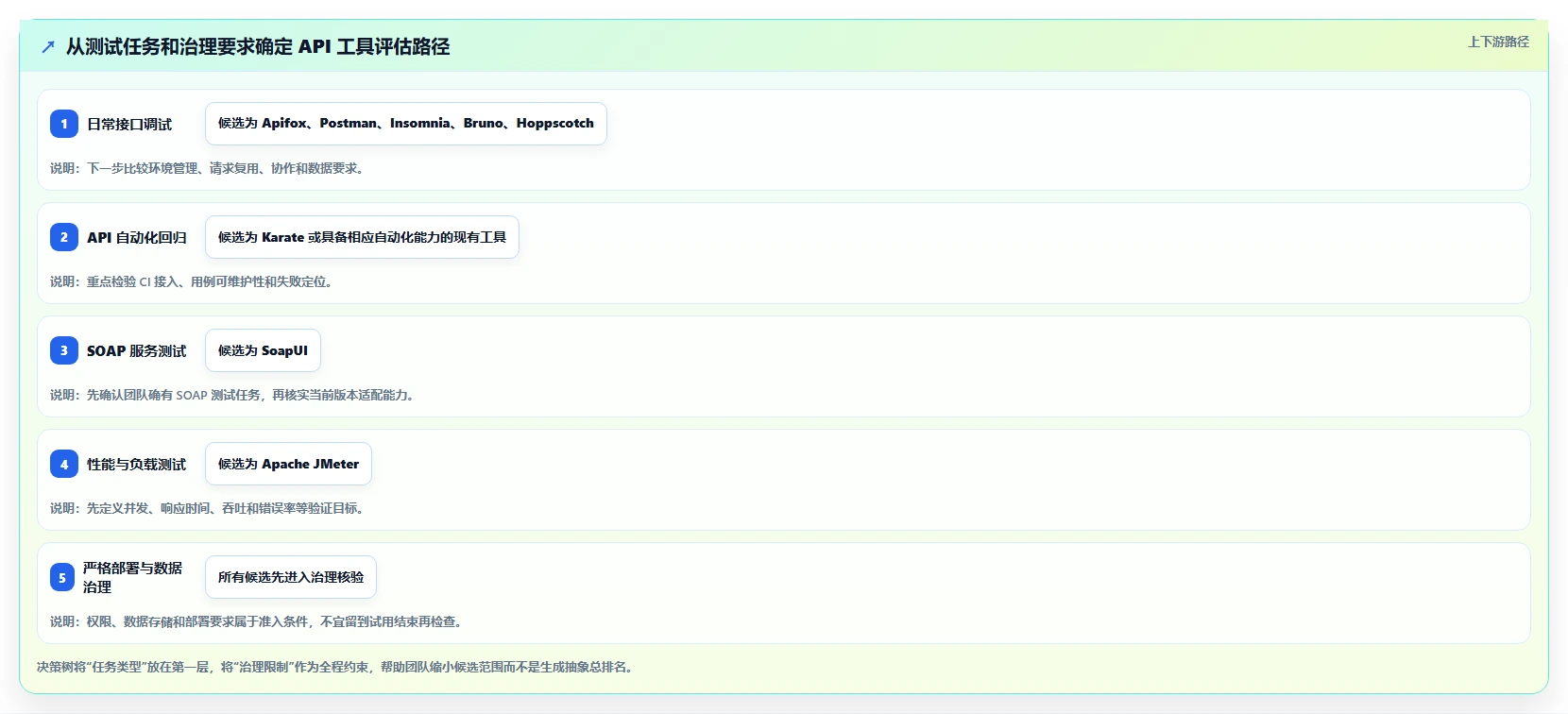Viewport: 1568px width, 714px height.
Task: Select the 严格部署与数据治理 step title
Action: point(133,577)
